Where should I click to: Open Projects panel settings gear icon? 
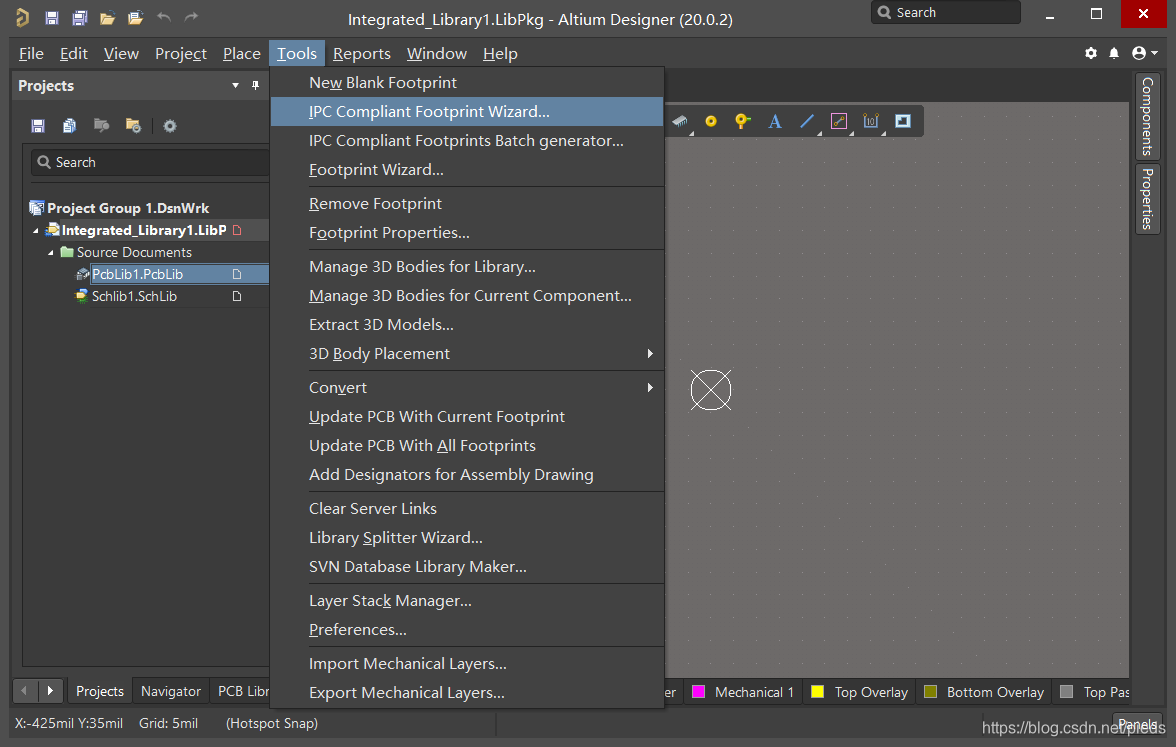click(170, 126)
